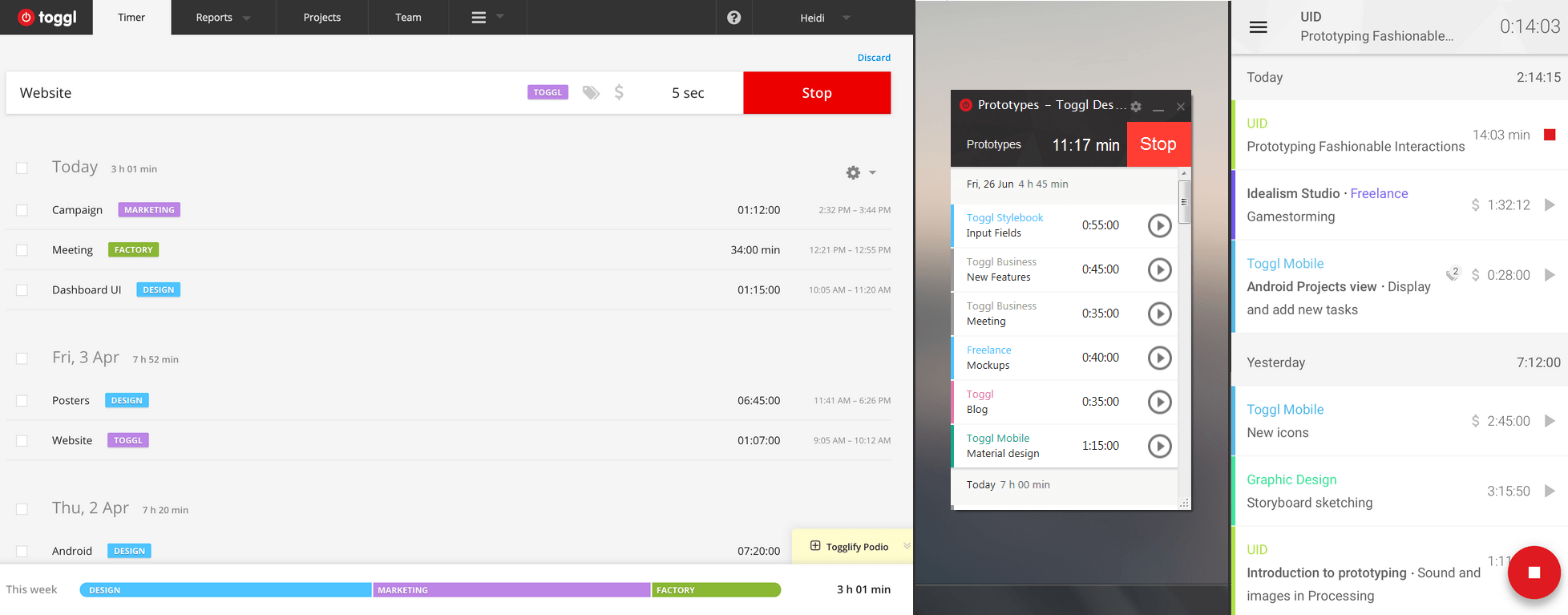Click the FACTORY segment of weekly bar
Image resolution: width=1568 pixels, height=615 pixels.
tap(716, 590)
